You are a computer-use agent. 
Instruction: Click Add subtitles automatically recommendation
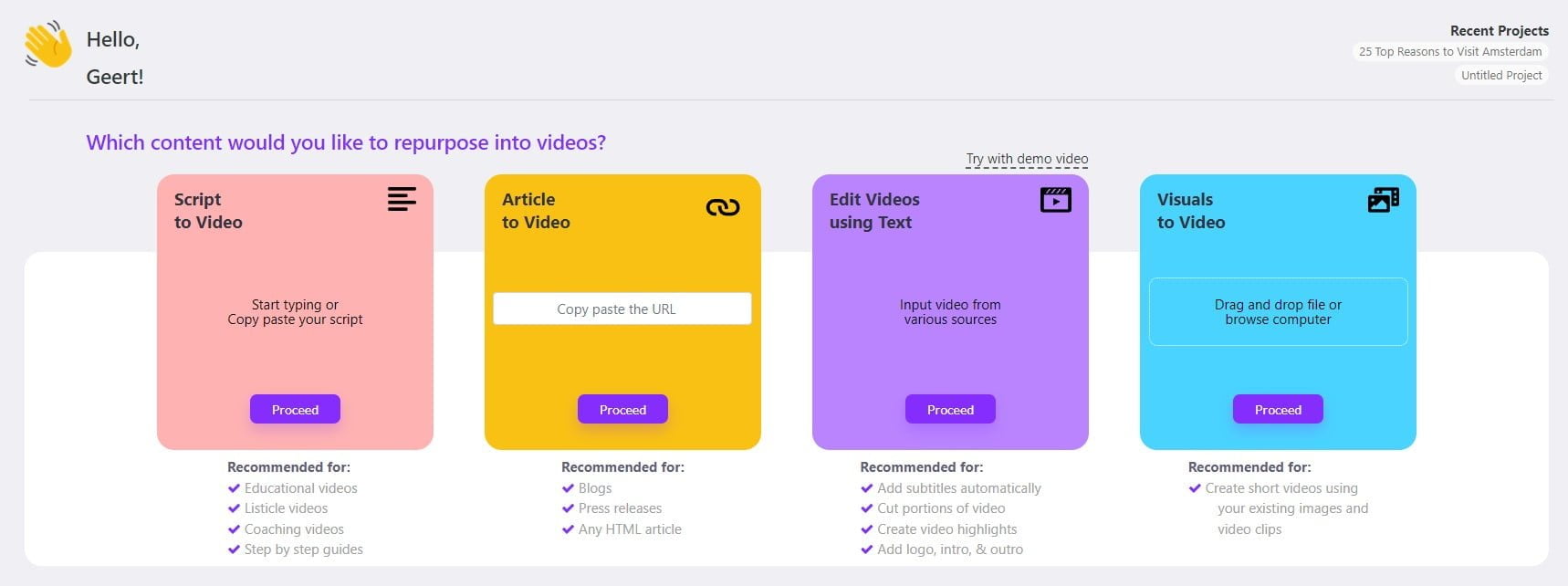(x=950, y=488)
